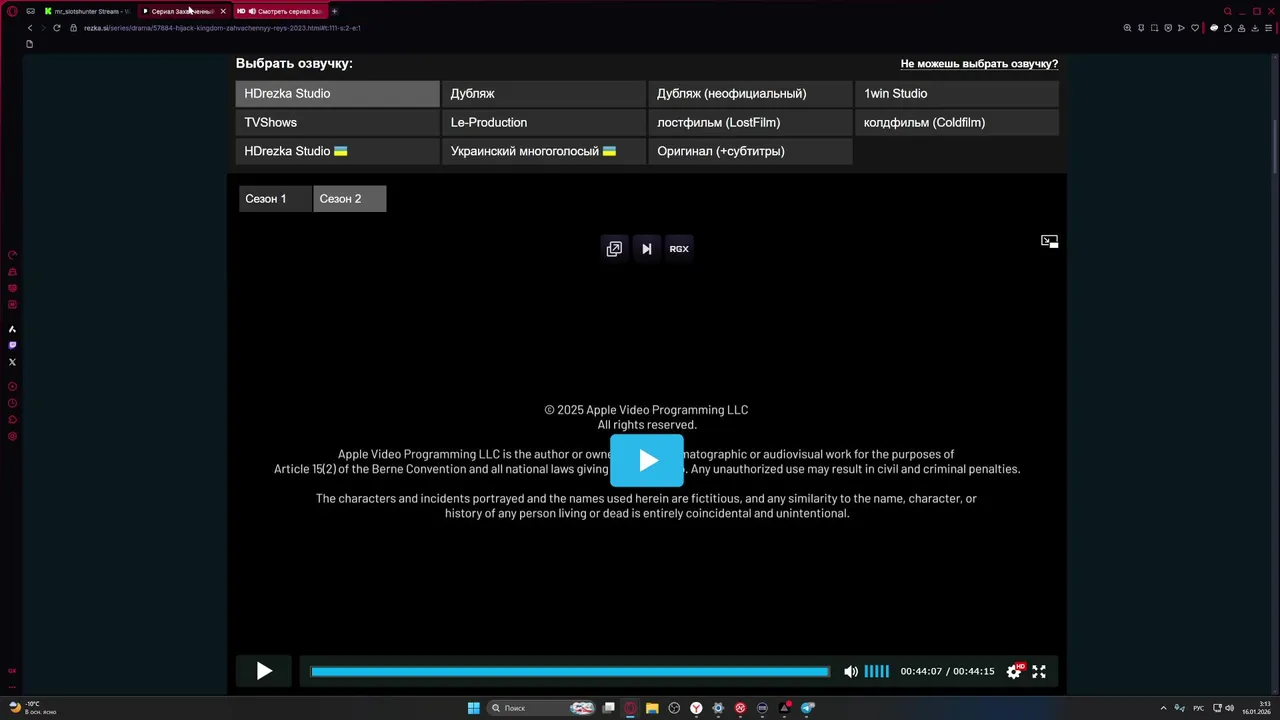
Task: Open Windows Start menu
Action: (x=473, y=708)
